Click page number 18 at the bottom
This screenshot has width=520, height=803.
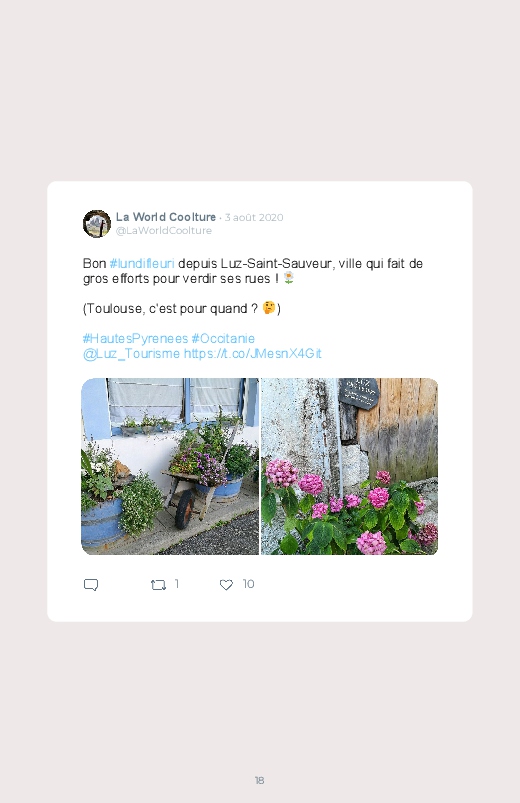260,780
